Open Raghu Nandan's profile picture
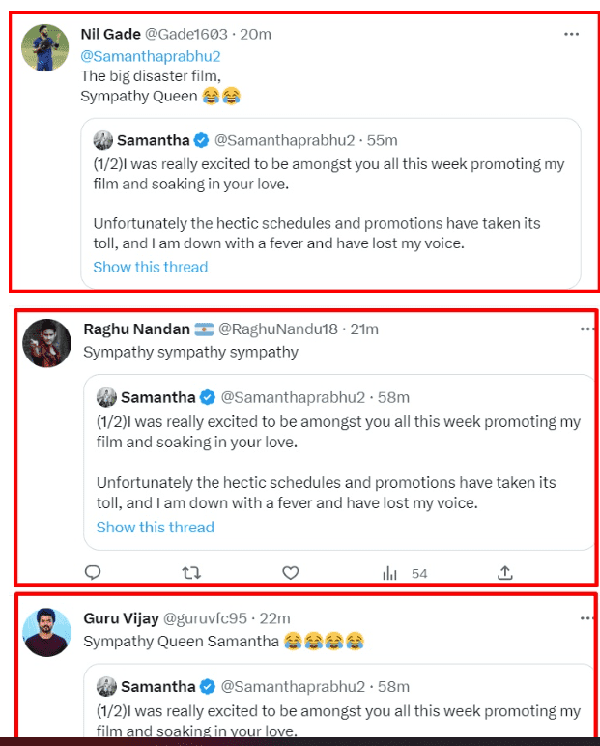The image size is (600, 746). tap(48, 343)
